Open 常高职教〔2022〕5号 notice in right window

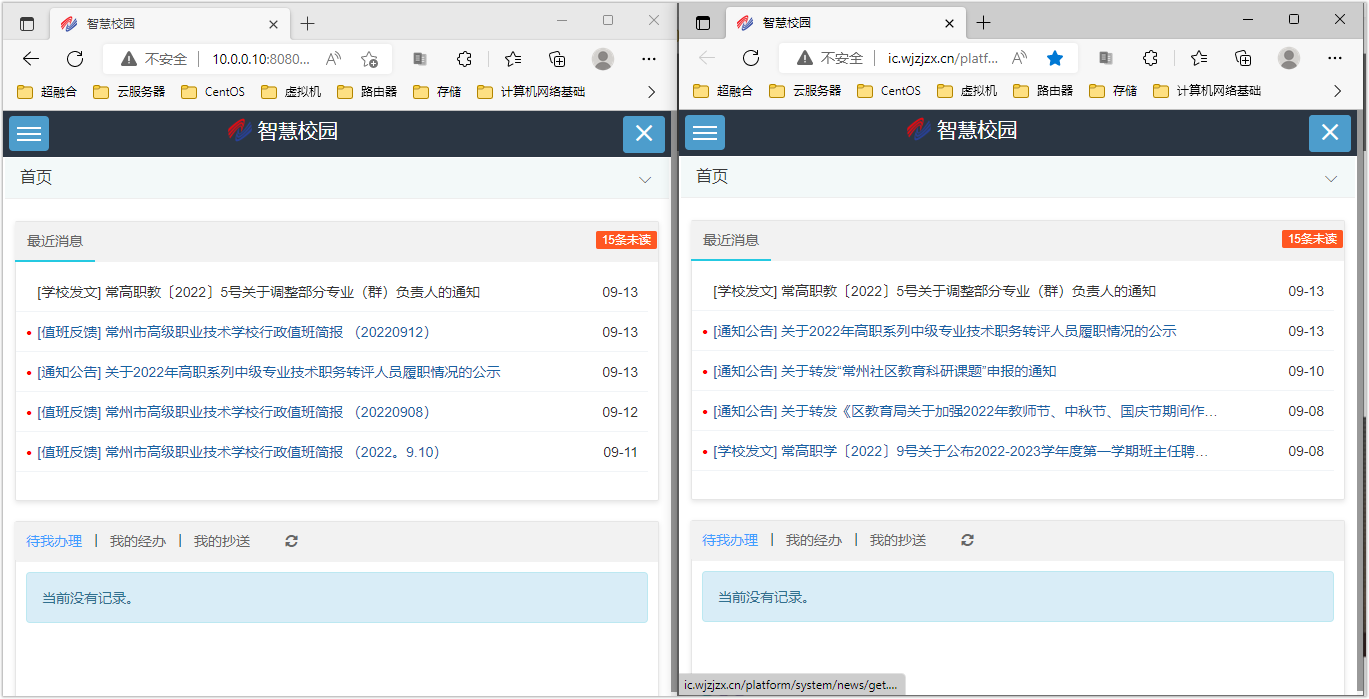click(935, 291)
